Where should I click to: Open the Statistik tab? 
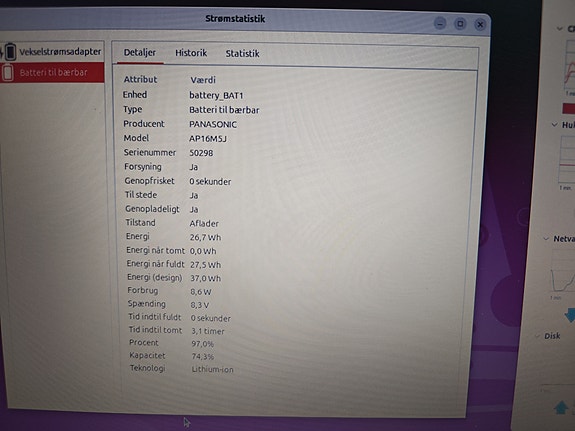point(242,54)
